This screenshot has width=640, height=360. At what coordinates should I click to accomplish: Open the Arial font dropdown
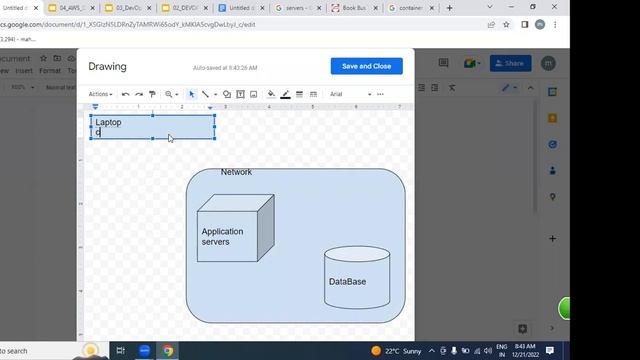click(x=350, y=94)
